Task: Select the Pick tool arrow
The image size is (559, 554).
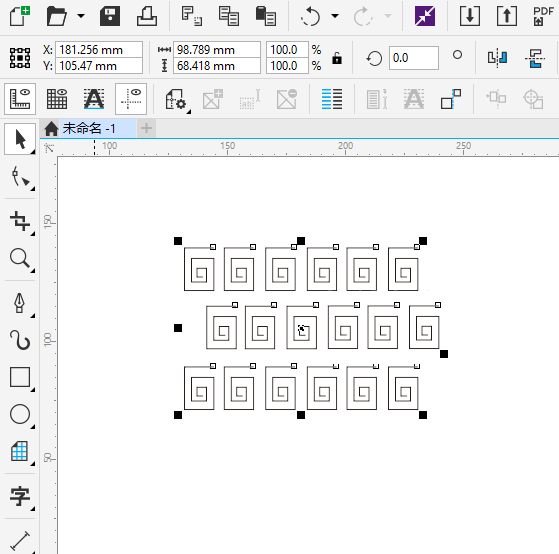Action: point(20,139)
